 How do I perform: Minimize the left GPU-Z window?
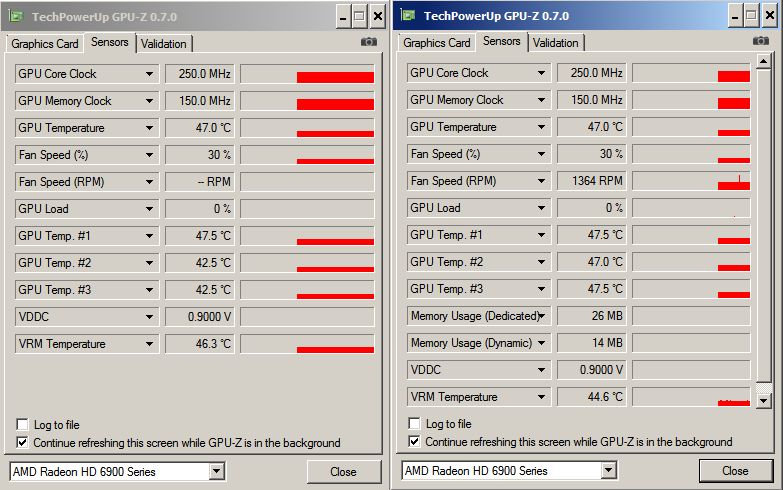[x=343, y=17]
